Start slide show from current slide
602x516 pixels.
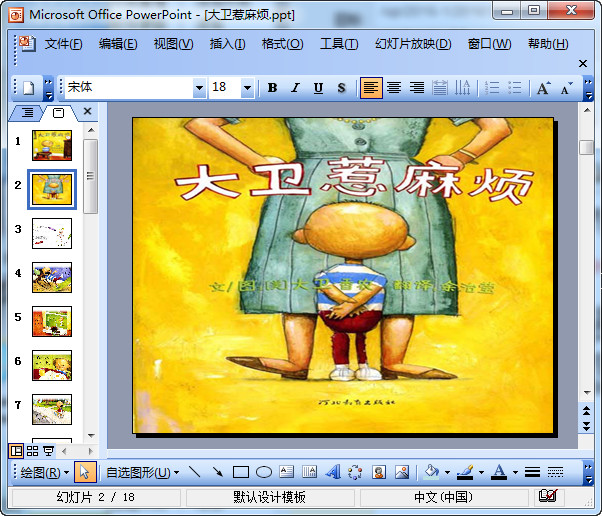(48, 451)
